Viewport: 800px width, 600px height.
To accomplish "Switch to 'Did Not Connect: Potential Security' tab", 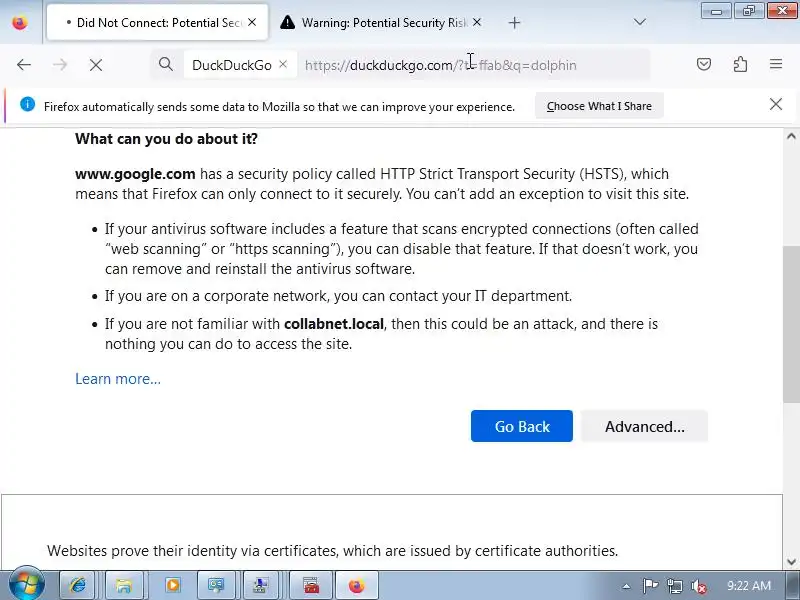I will pyautogui.click(x=158, y=22).
